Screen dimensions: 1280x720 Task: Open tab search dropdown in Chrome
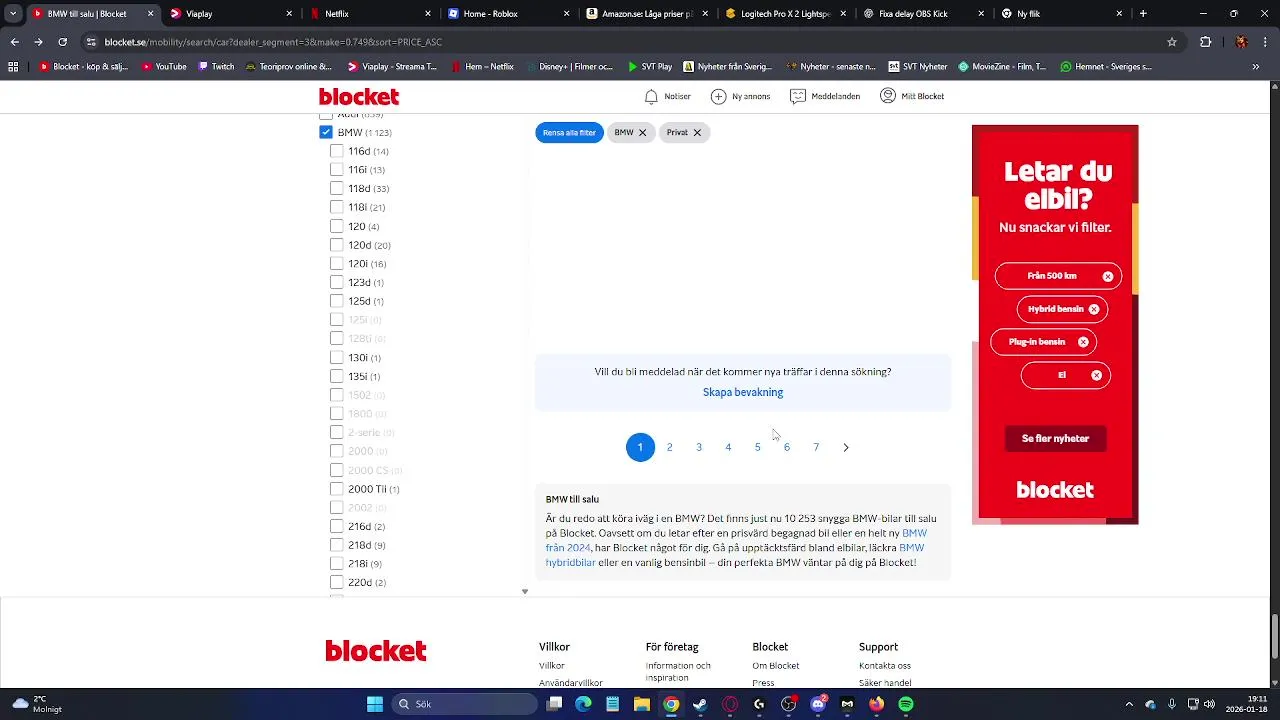click(13, 14)
